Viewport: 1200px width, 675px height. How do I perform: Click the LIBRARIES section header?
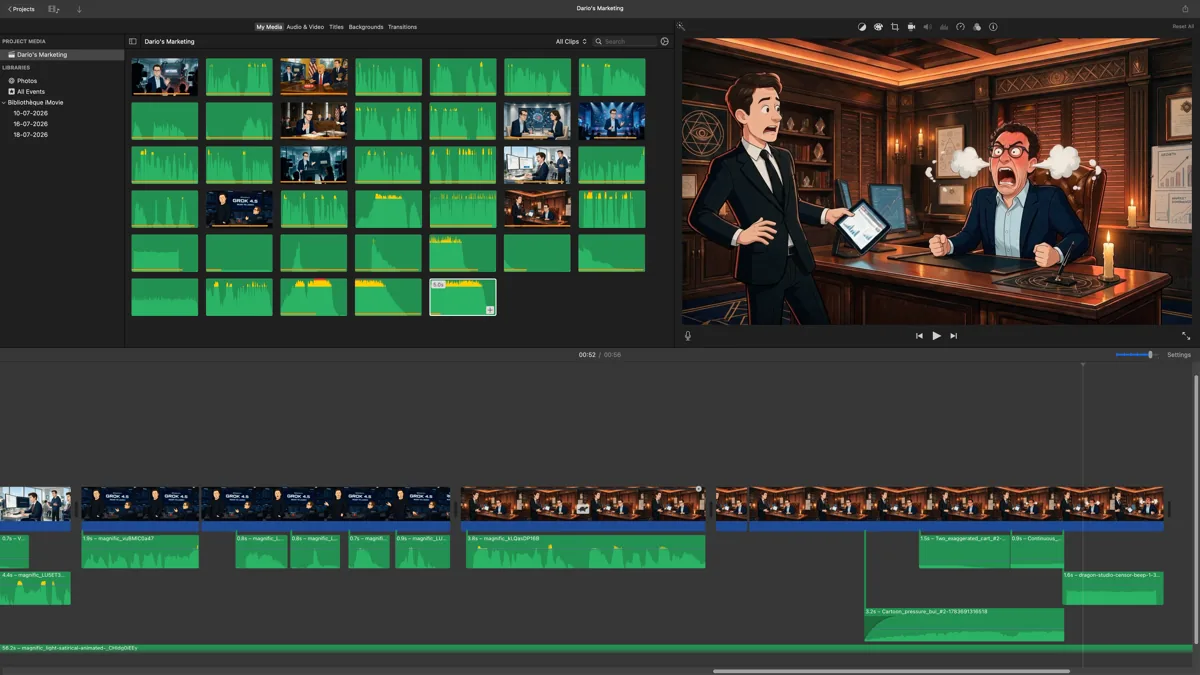[x=16, y=67]
